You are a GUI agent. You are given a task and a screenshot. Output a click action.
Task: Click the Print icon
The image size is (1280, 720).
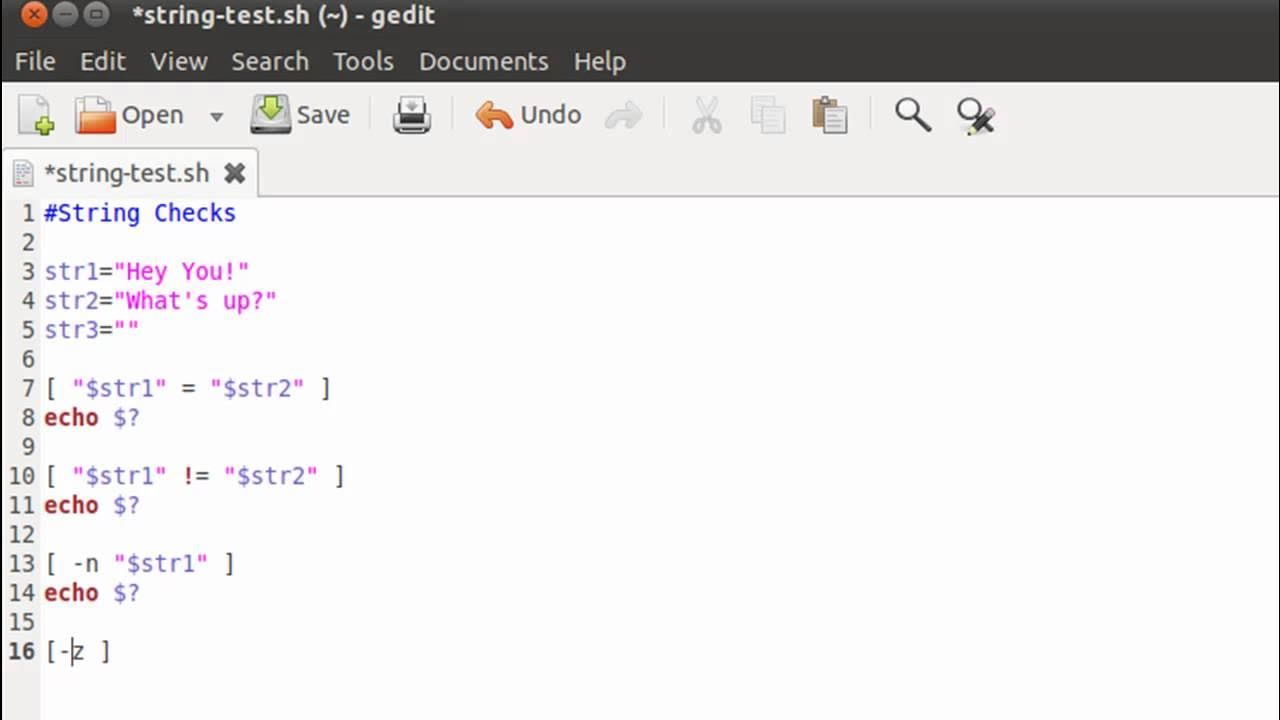coord(411,115)
